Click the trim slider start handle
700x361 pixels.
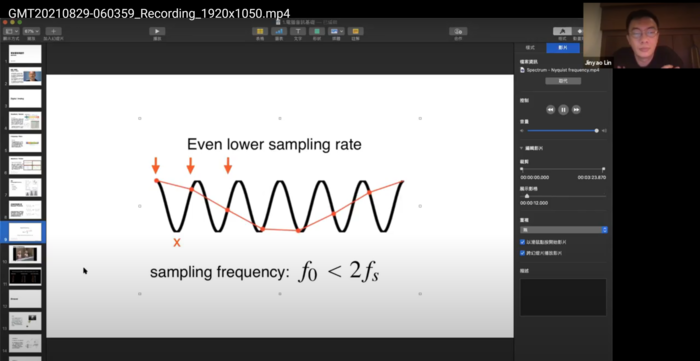coord(522,170)
